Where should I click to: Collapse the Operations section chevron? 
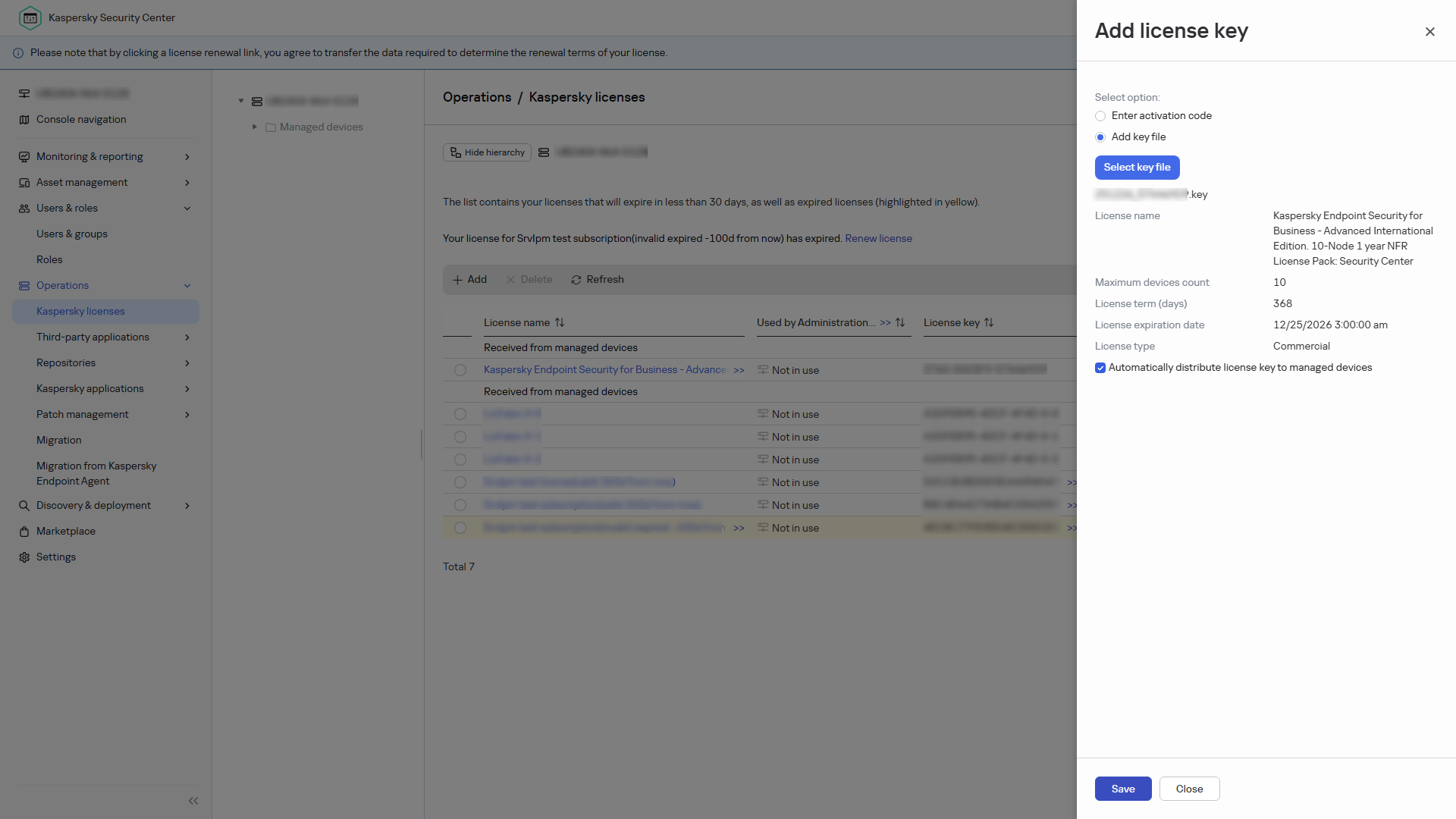point(187,286)
